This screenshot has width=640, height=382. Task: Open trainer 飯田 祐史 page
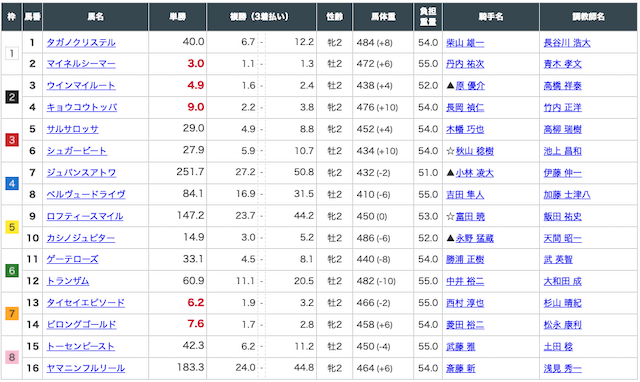point(562,216)
